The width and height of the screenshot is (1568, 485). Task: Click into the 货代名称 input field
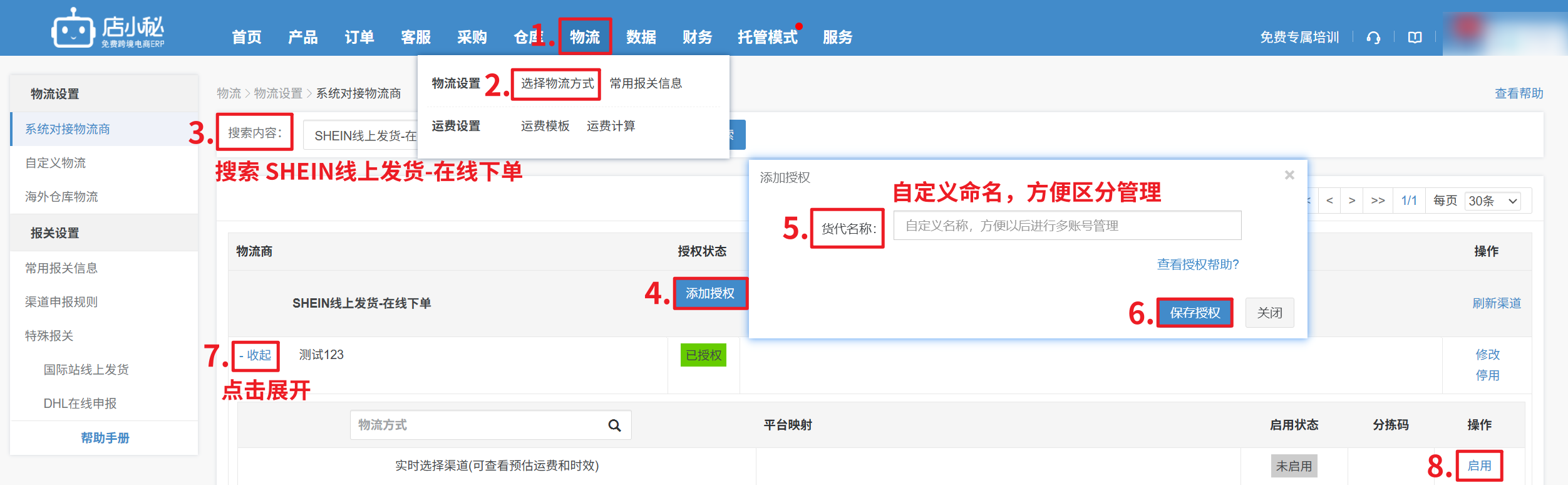pyautogui.click(x=1066, y=226)
